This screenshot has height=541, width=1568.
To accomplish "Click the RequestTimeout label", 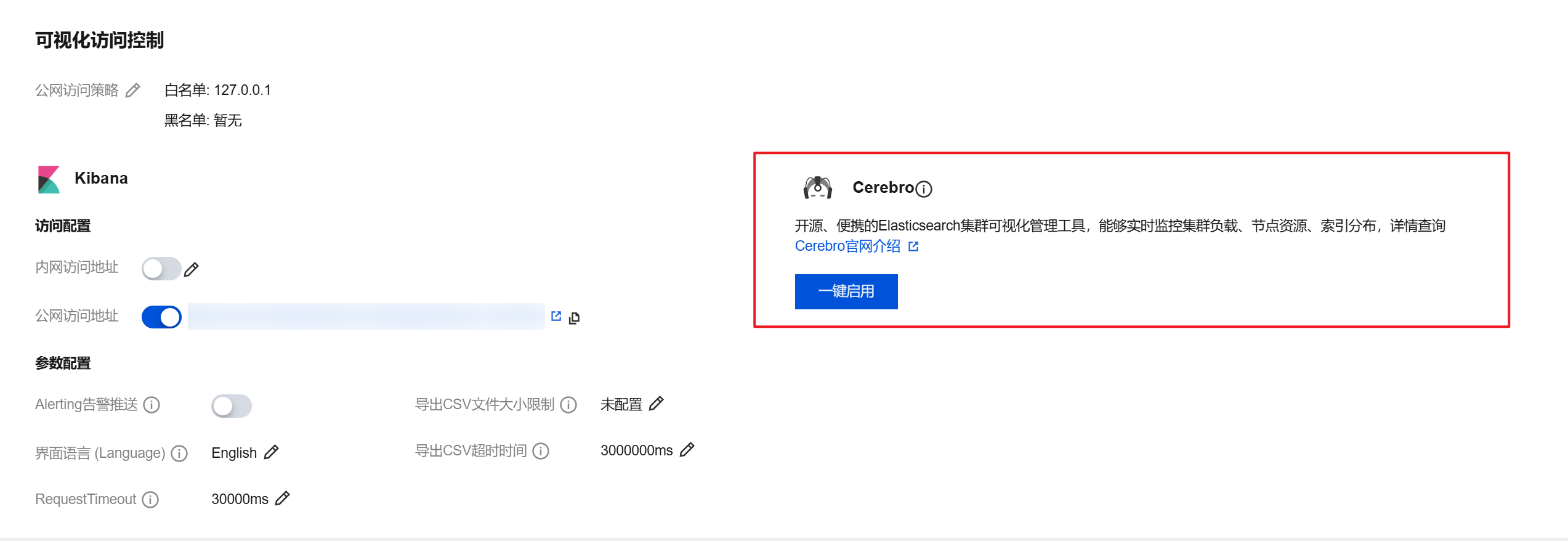I will (x=86, y=499).
